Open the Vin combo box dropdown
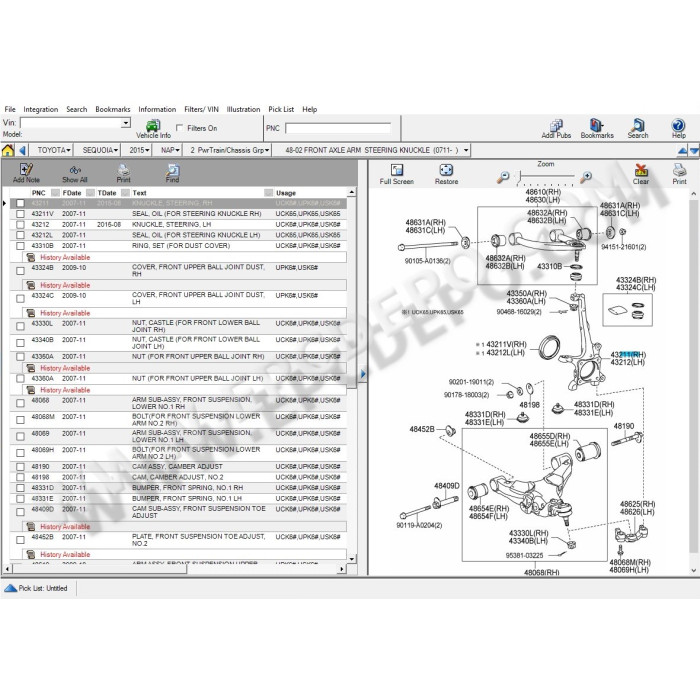This screenshot has width=700, height=700. (x=126, y=123)
